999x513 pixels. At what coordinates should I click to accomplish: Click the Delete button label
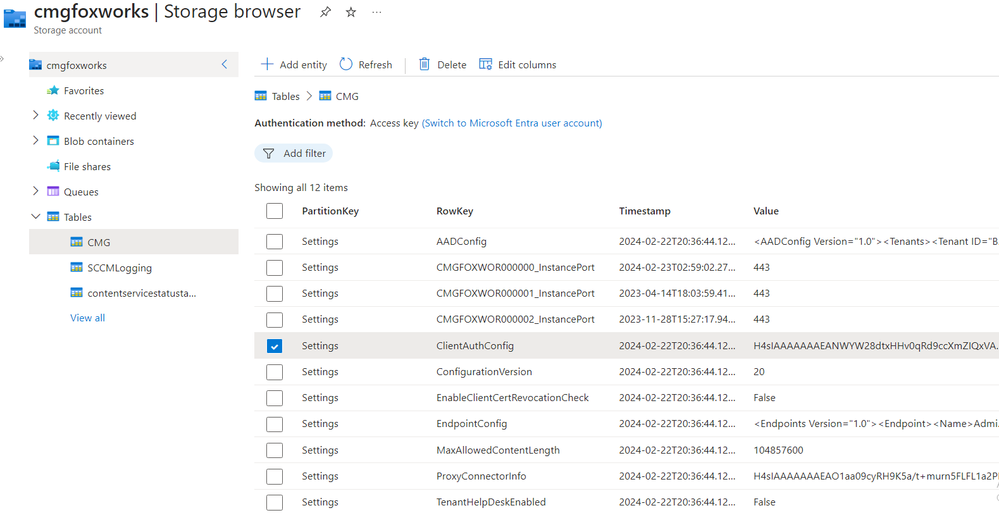452,64
